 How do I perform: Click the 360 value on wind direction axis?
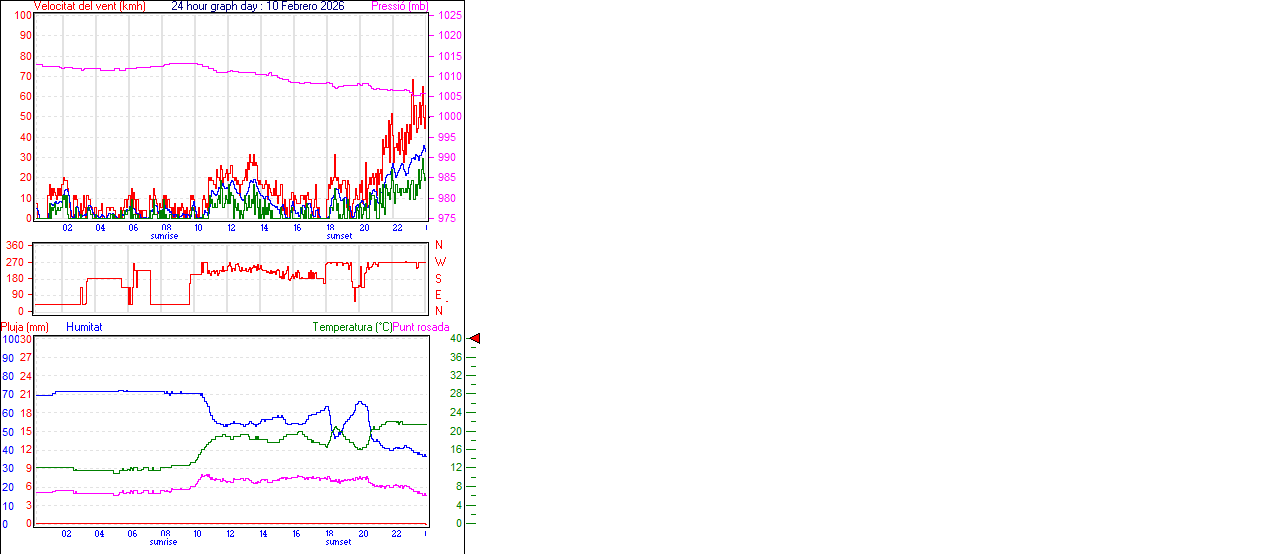(x=15, y=246)
